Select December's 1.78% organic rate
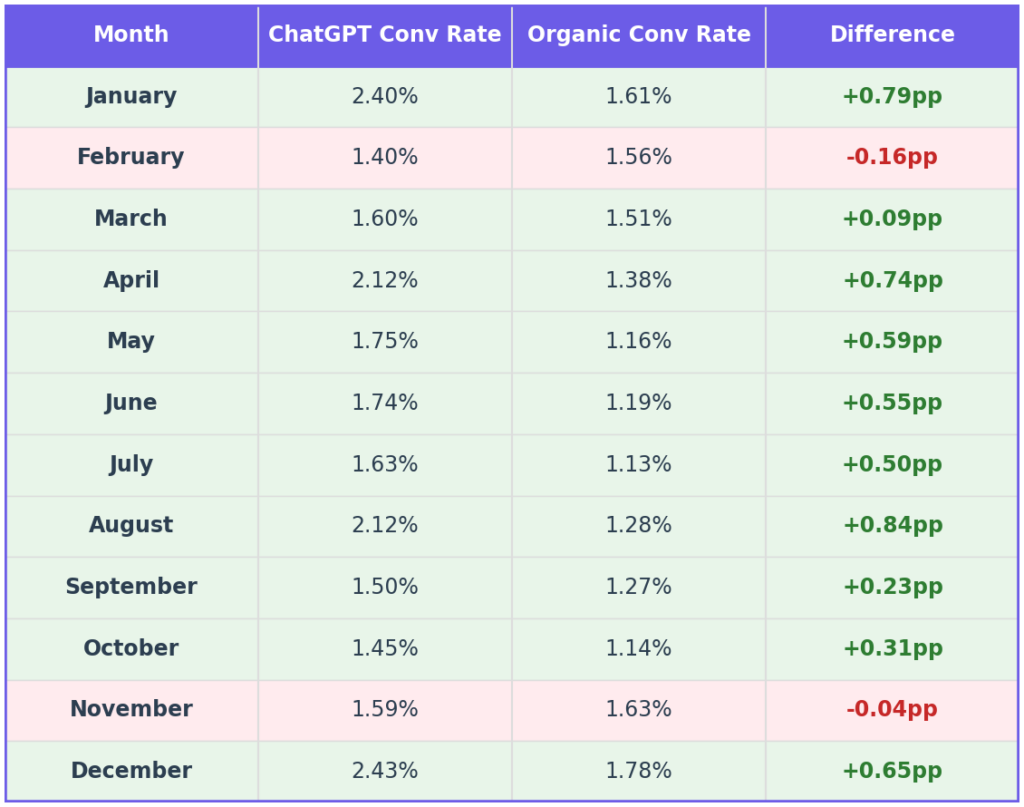The height and width of the screenshot is (807, 1024). [639, 772]
